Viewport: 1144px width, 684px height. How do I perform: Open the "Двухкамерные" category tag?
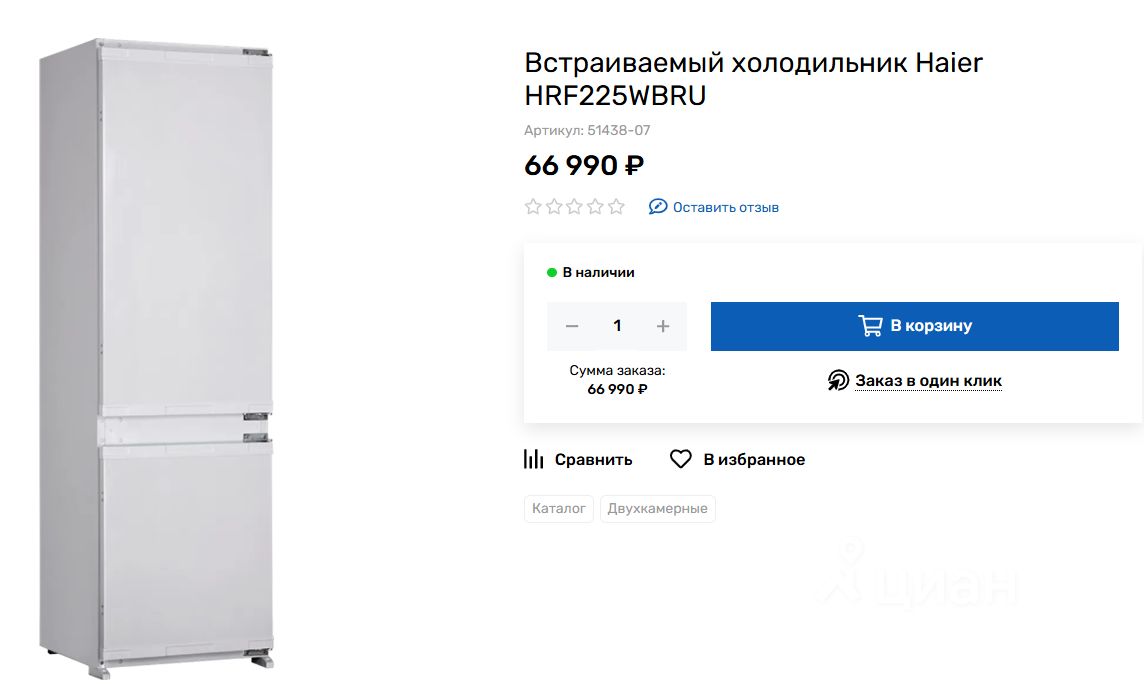[x=657, y=509]
